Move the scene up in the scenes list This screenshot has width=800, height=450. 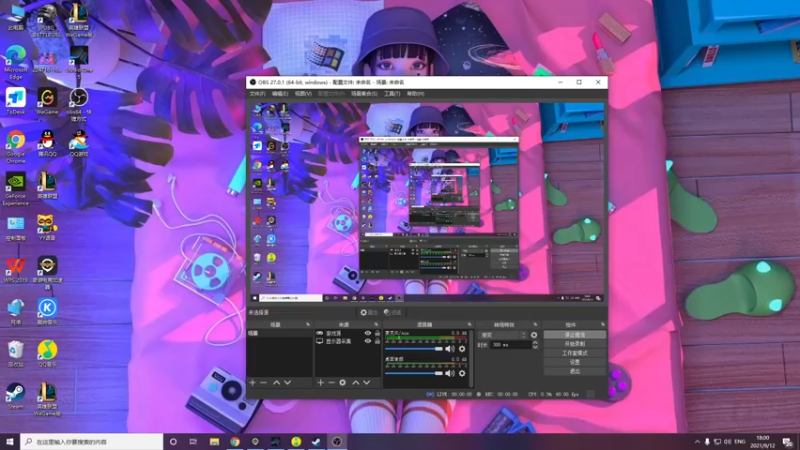pos(276,382)
